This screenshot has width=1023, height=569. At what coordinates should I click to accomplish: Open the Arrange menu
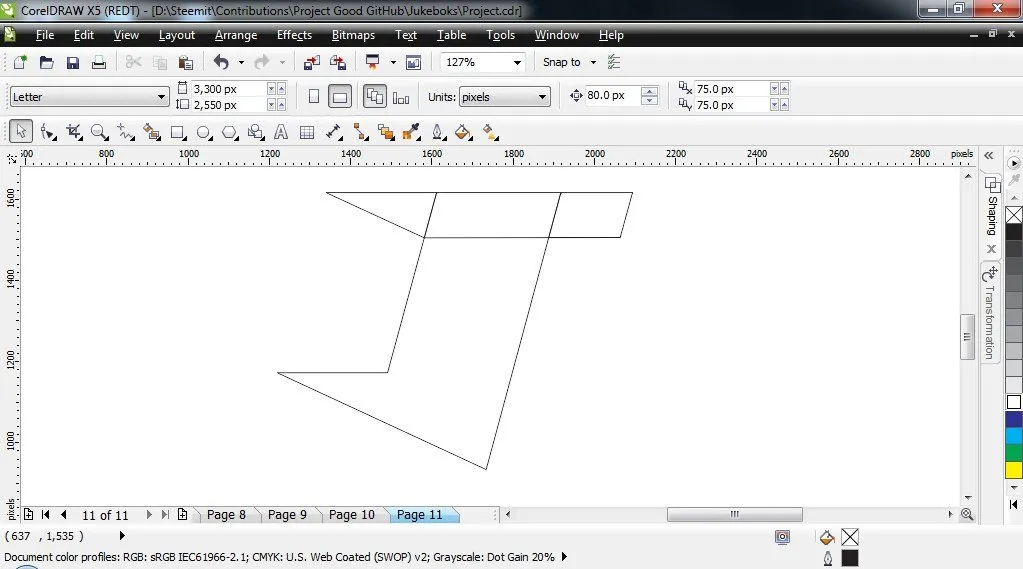236,35
